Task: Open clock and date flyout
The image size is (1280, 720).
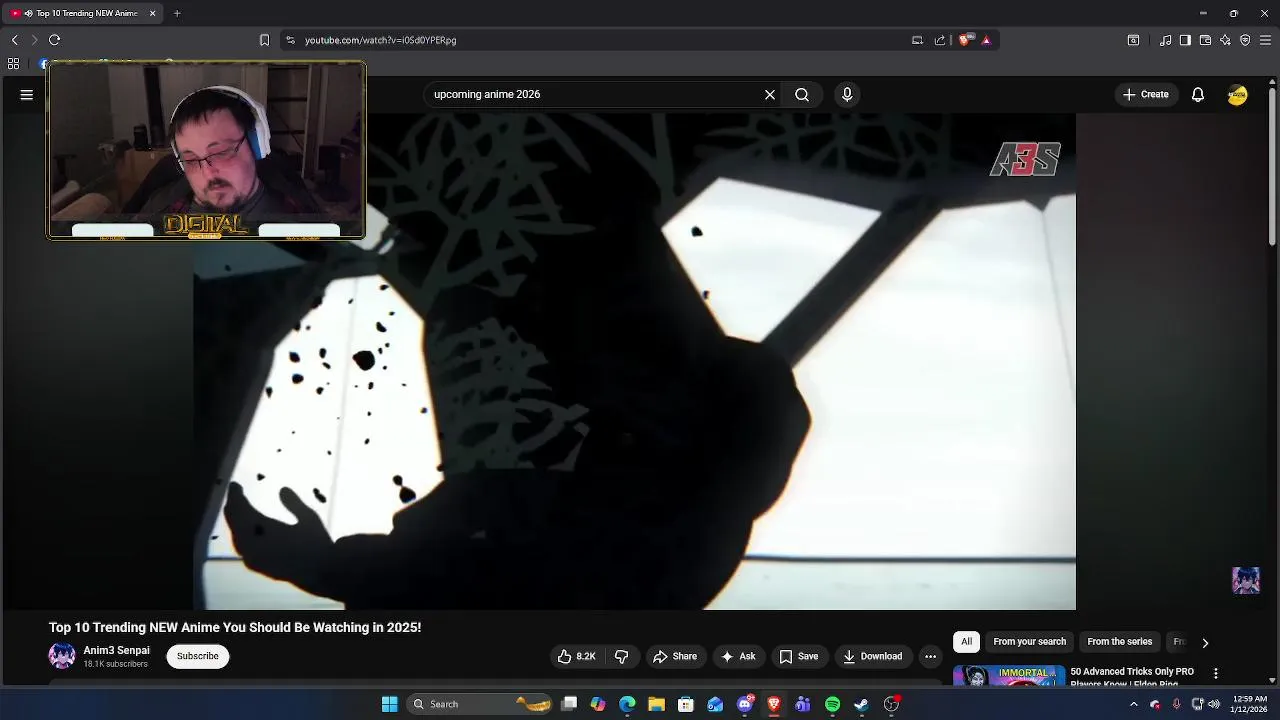Action: [x=1250, y=704]
